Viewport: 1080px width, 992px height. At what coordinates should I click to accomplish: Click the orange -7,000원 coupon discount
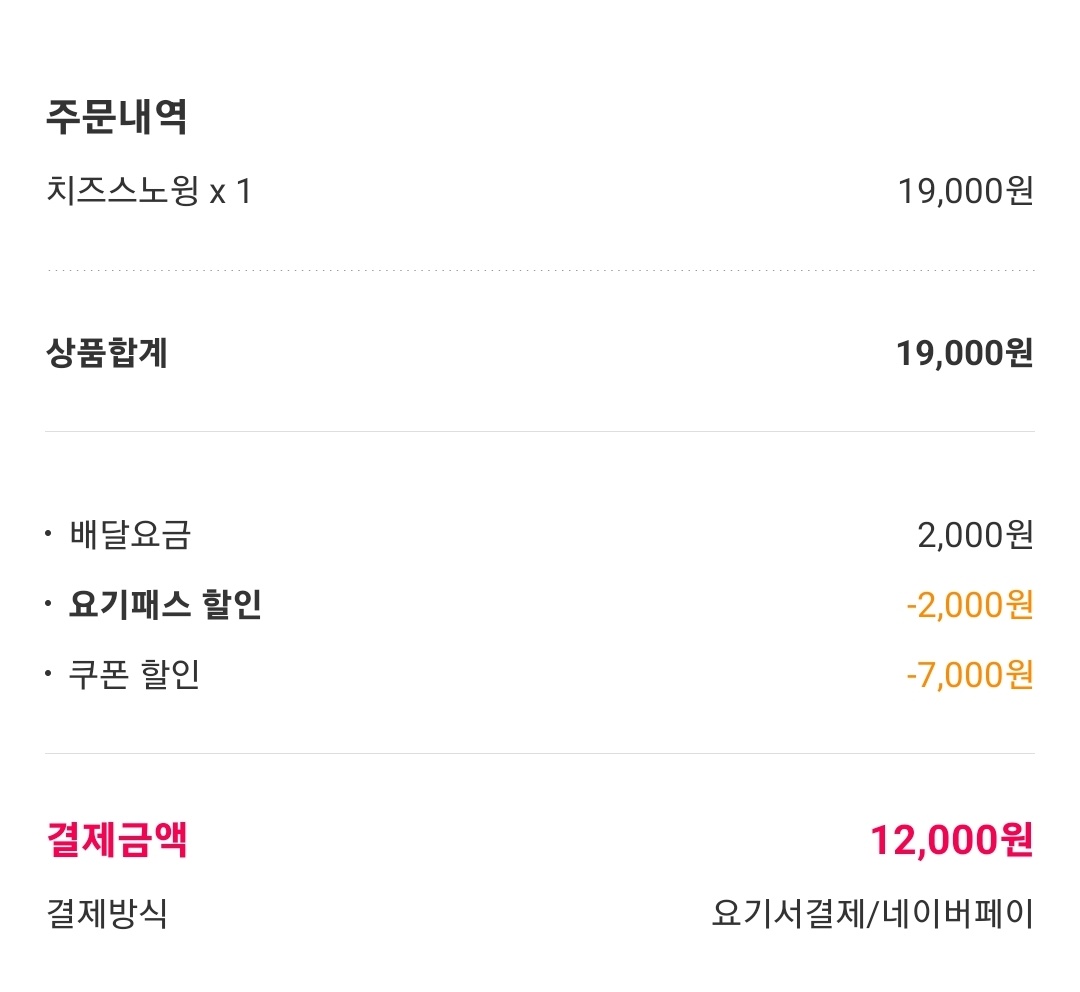(969, 675)
